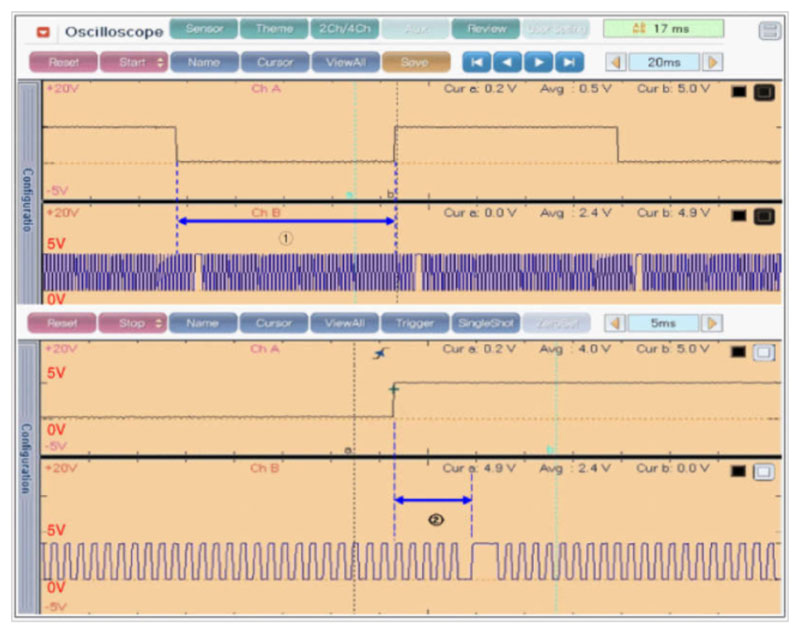The height and width of the screenshot is (634, 800).
Task: Increase the 20ms time base with right arrow
Action: coord(712,62)
